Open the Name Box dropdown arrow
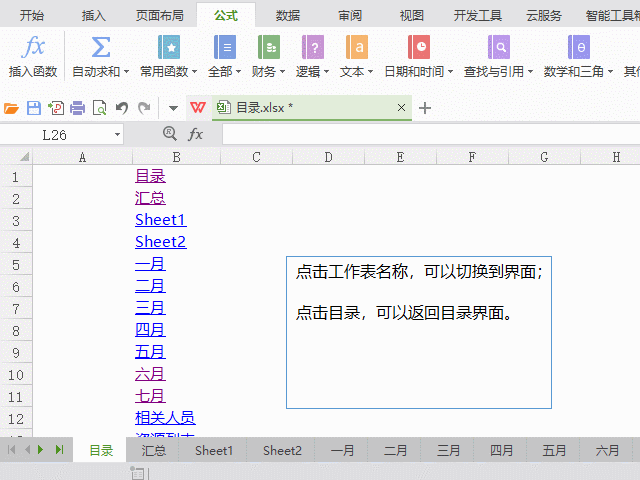The image size is (640, 480). [117, 134]
